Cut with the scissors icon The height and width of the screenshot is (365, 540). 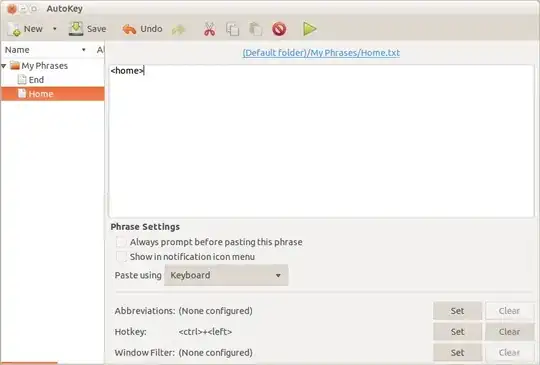(x=209, y=29)
